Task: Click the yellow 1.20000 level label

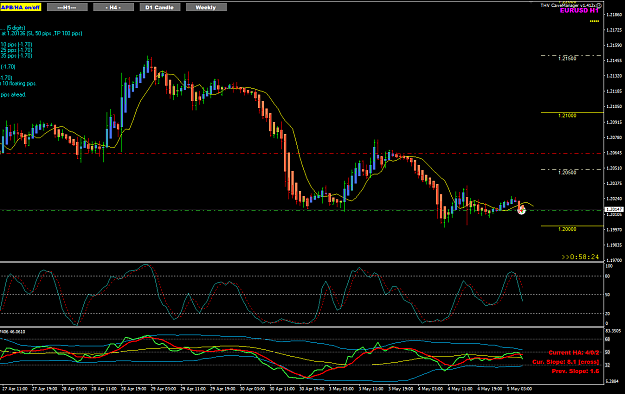Action: [x=567, y=229]
